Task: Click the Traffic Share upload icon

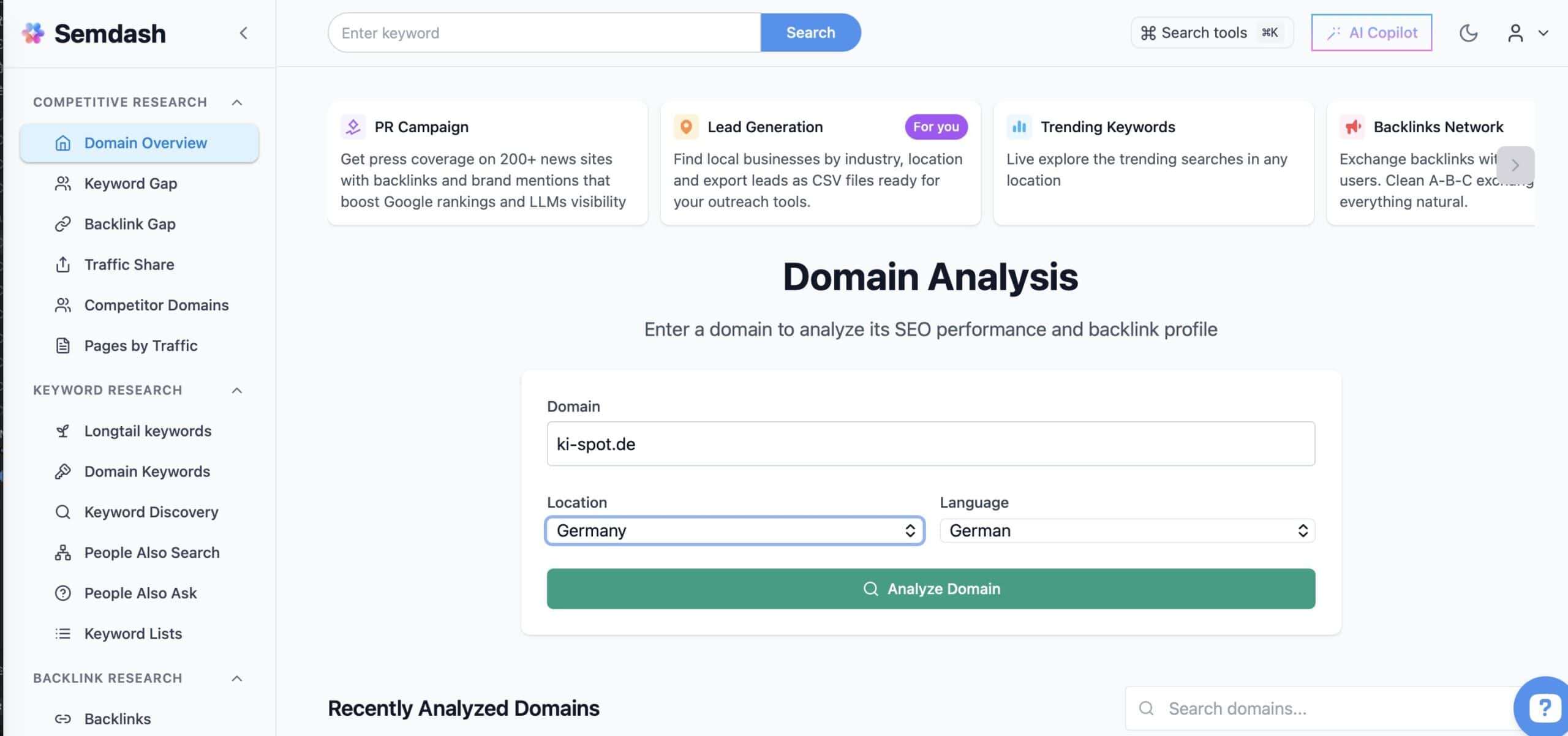Action: (x=62, y=264)
